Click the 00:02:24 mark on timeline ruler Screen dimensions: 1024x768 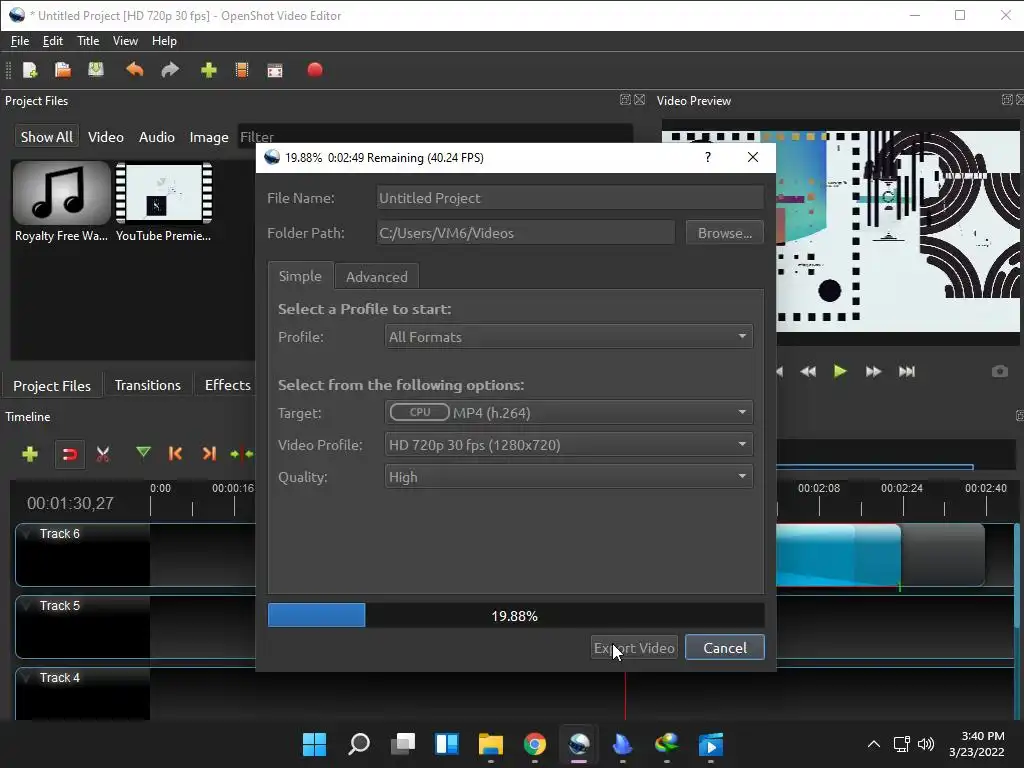[x=902, y=488]
